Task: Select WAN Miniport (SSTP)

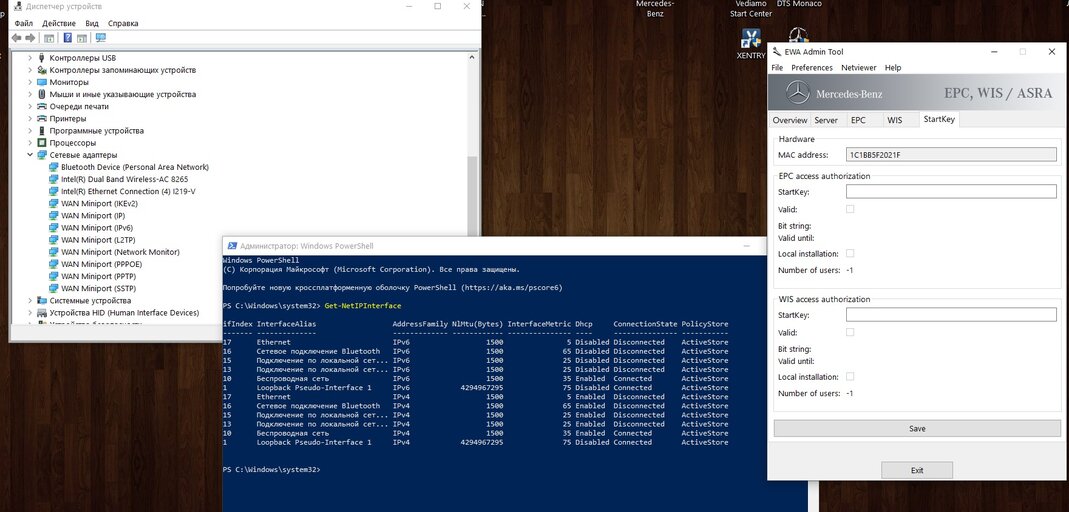Action: coord(98,288)
